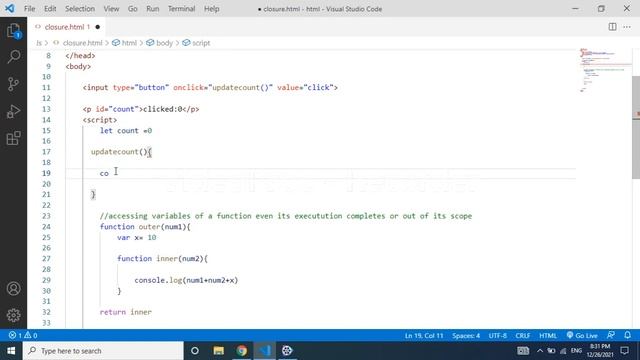Open the Terminal menu

point(182,9)
